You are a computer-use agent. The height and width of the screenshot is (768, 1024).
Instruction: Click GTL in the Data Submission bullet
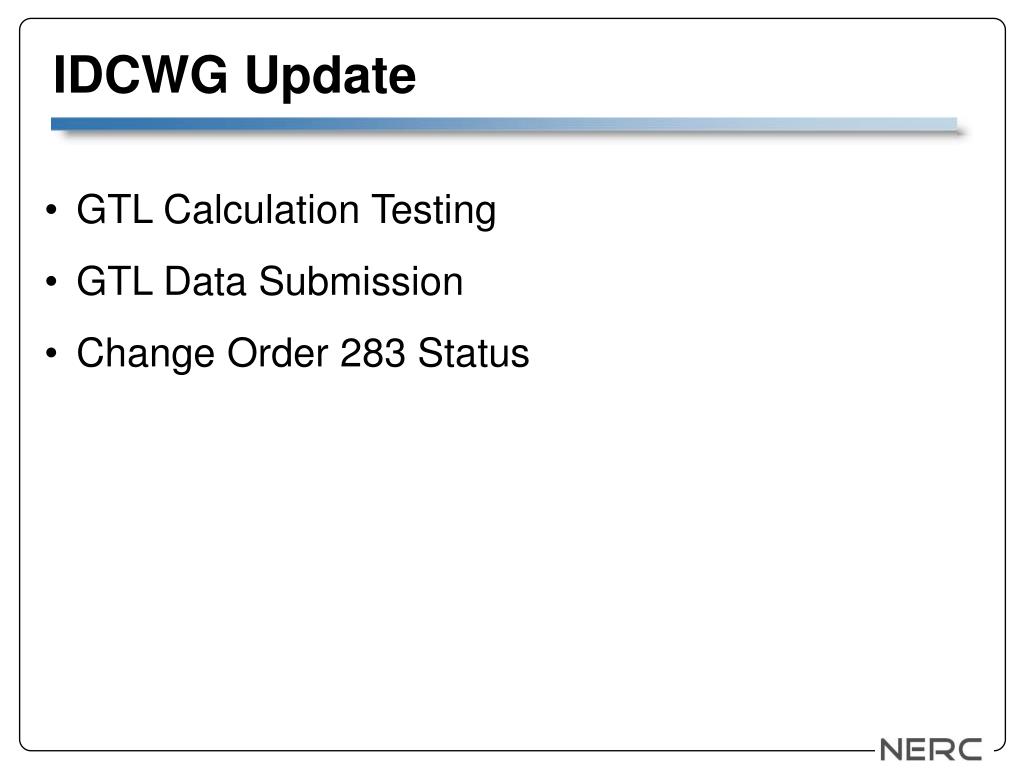click(114, 281)
